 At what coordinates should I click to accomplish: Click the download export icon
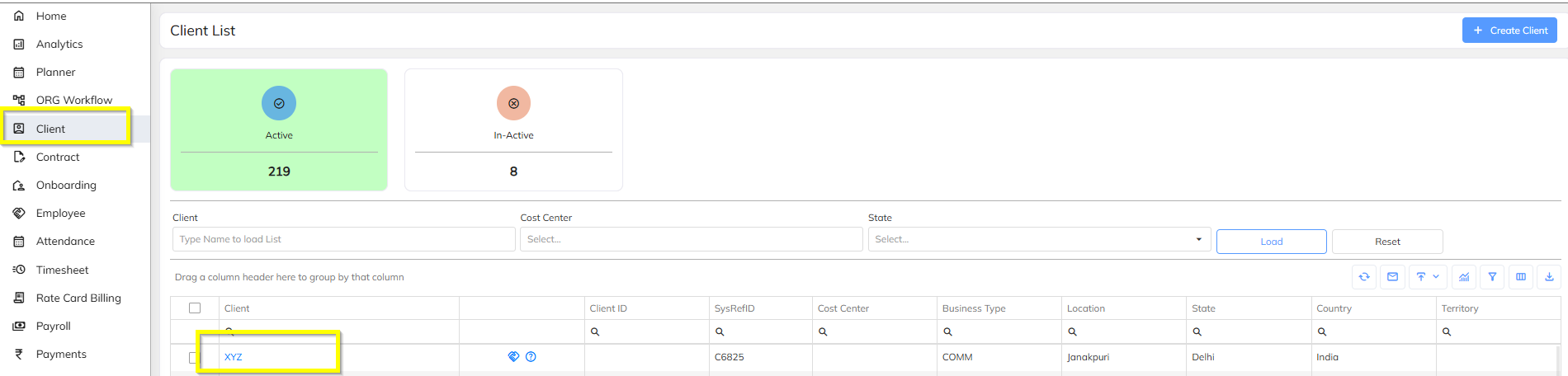1549,277
